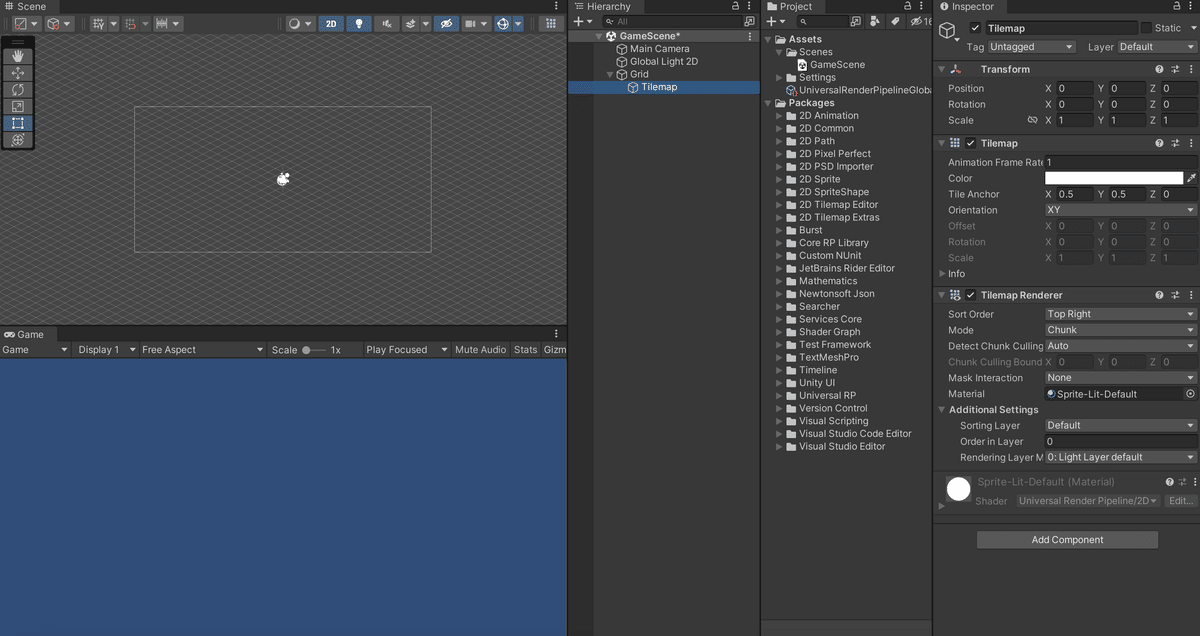Click the Scene camera settings icon
Viewport: 1200px width, 636px height.
pos(469,24)
